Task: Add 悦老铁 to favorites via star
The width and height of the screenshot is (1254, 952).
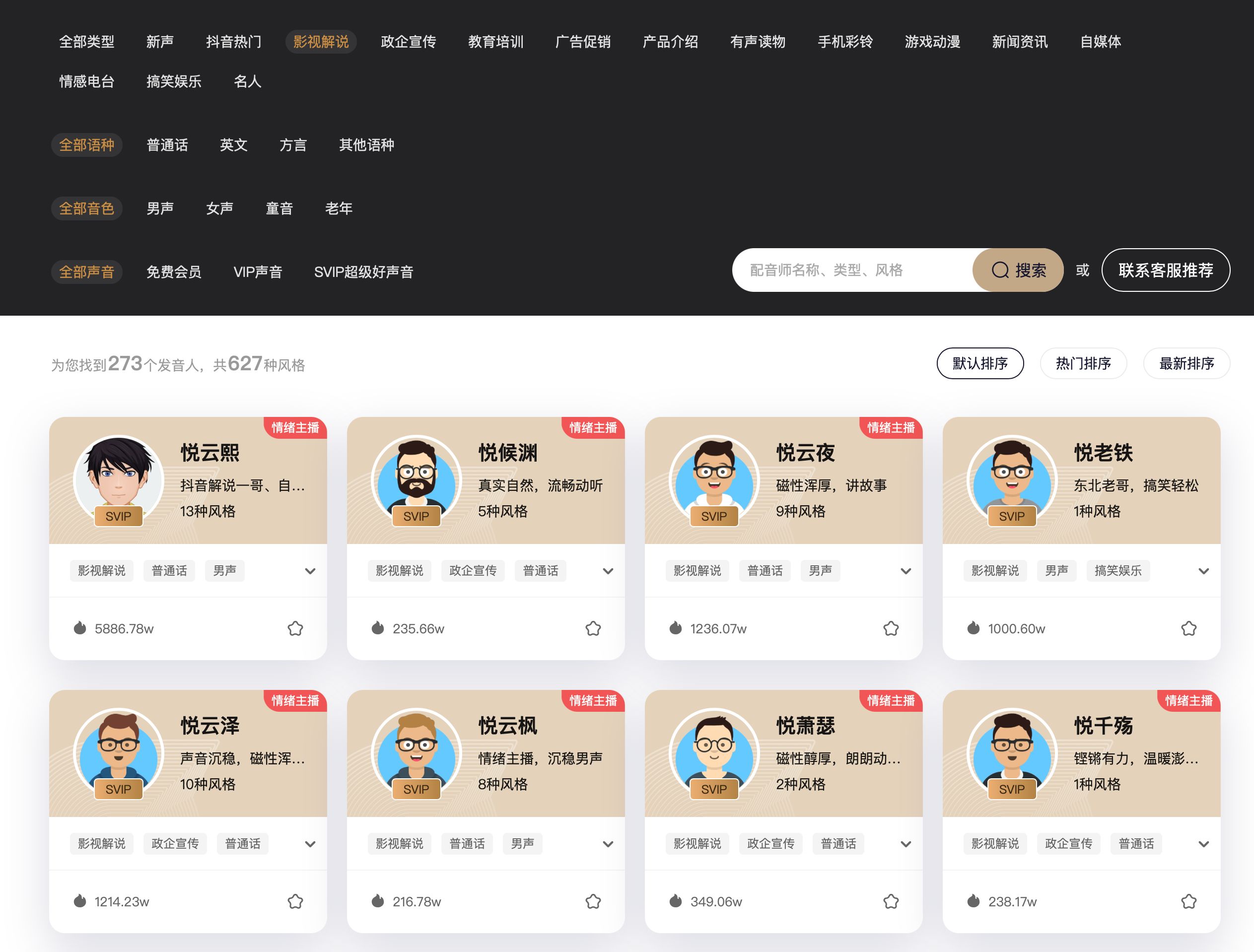Action: tap(1189, 628)
